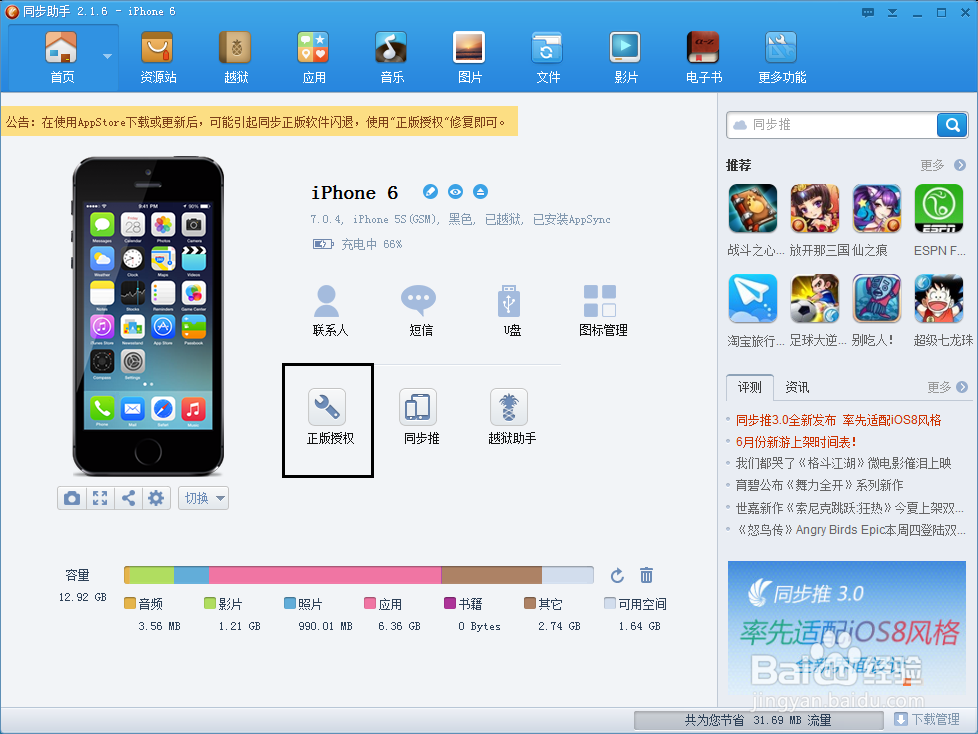Open 更多功能 more features
Screen dimensions: 978x734
782,58
